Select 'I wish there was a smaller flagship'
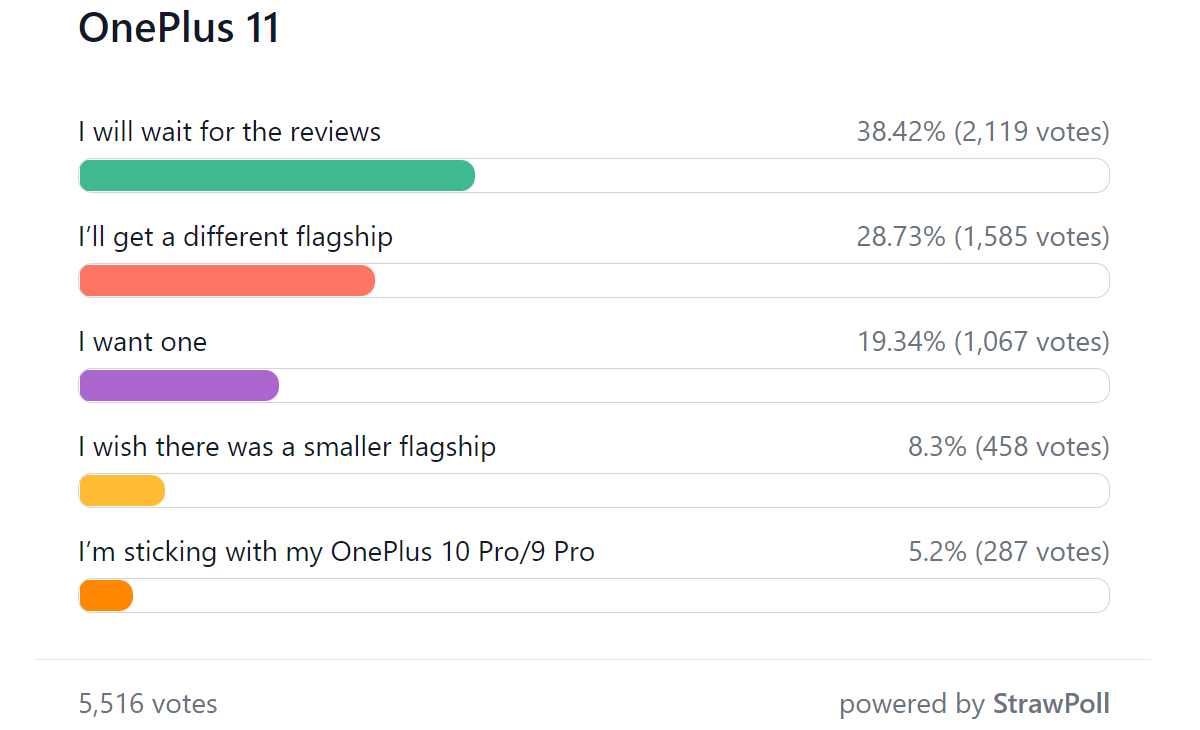 point(288,447)
